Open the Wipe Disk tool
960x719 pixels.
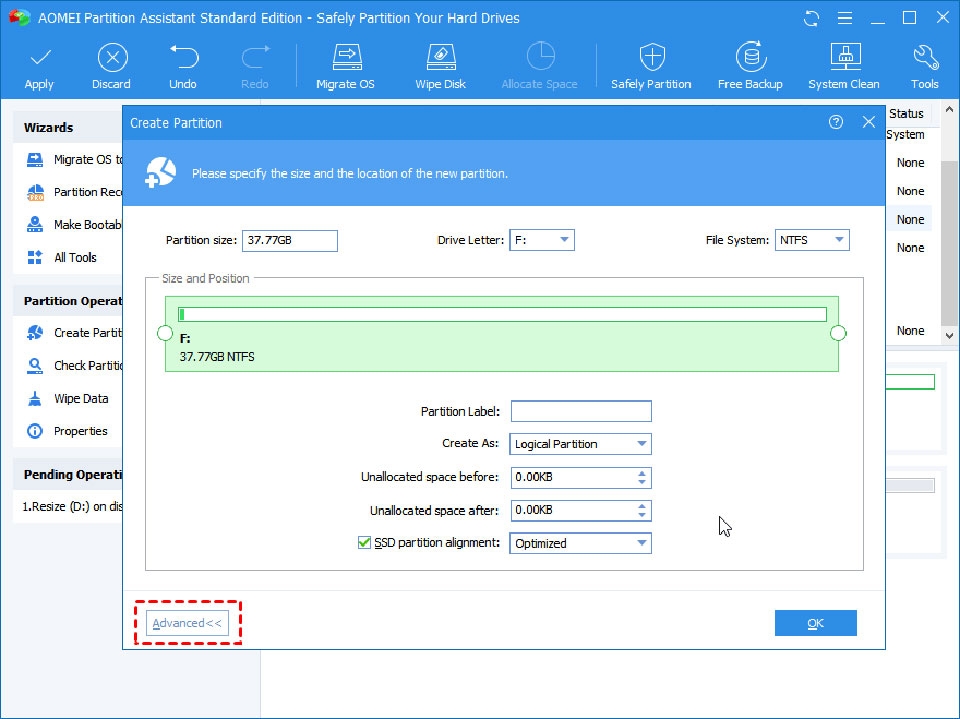click(440, 64)
